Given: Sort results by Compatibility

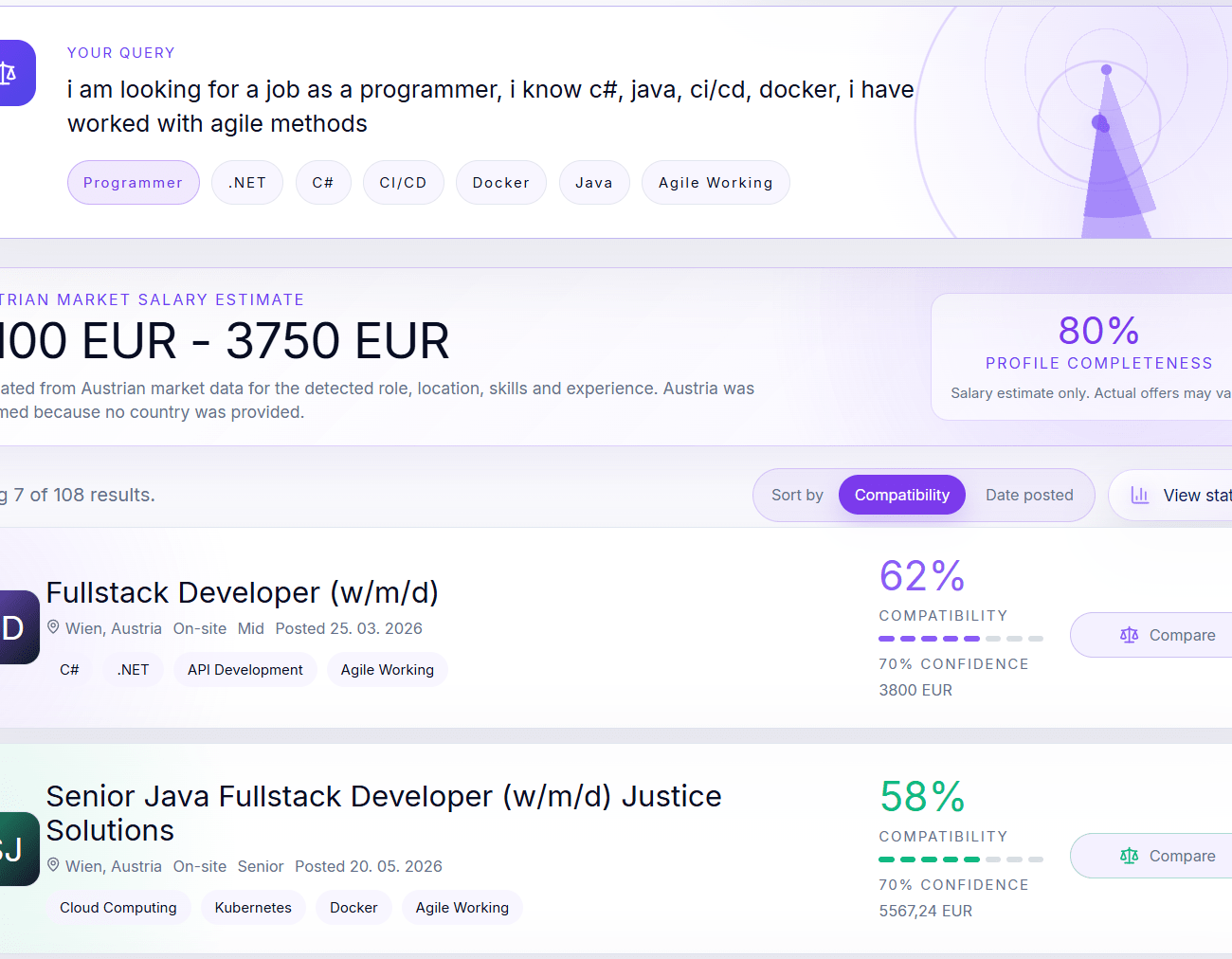Looking at the screenshot, I should coord(902,495).
